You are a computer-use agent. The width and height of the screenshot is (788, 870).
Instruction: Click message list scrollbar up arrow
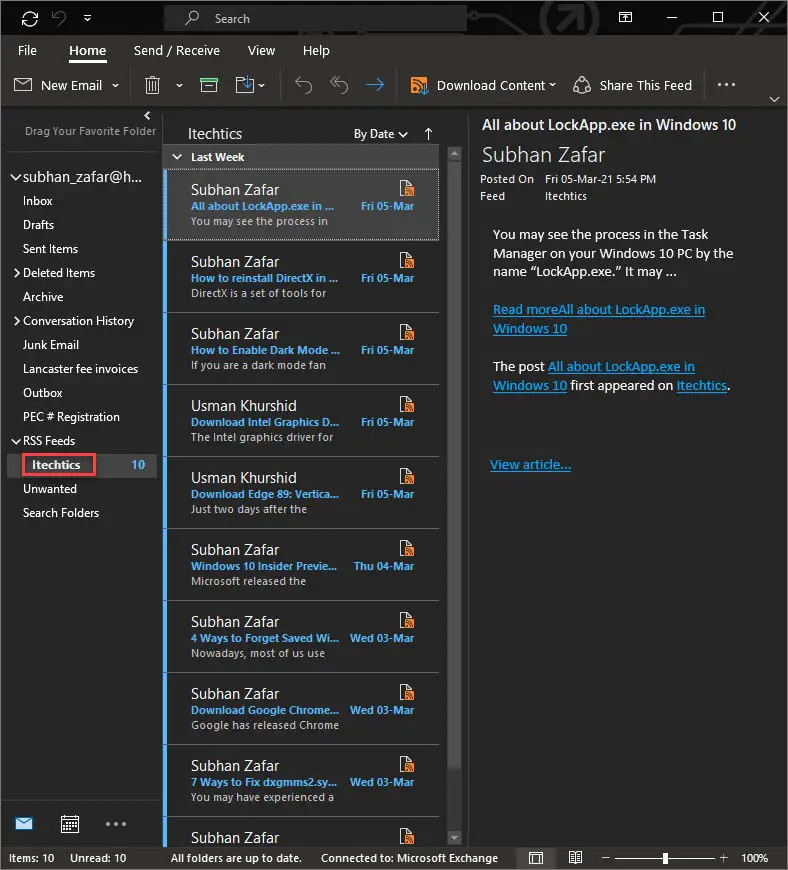click(454, 153)
